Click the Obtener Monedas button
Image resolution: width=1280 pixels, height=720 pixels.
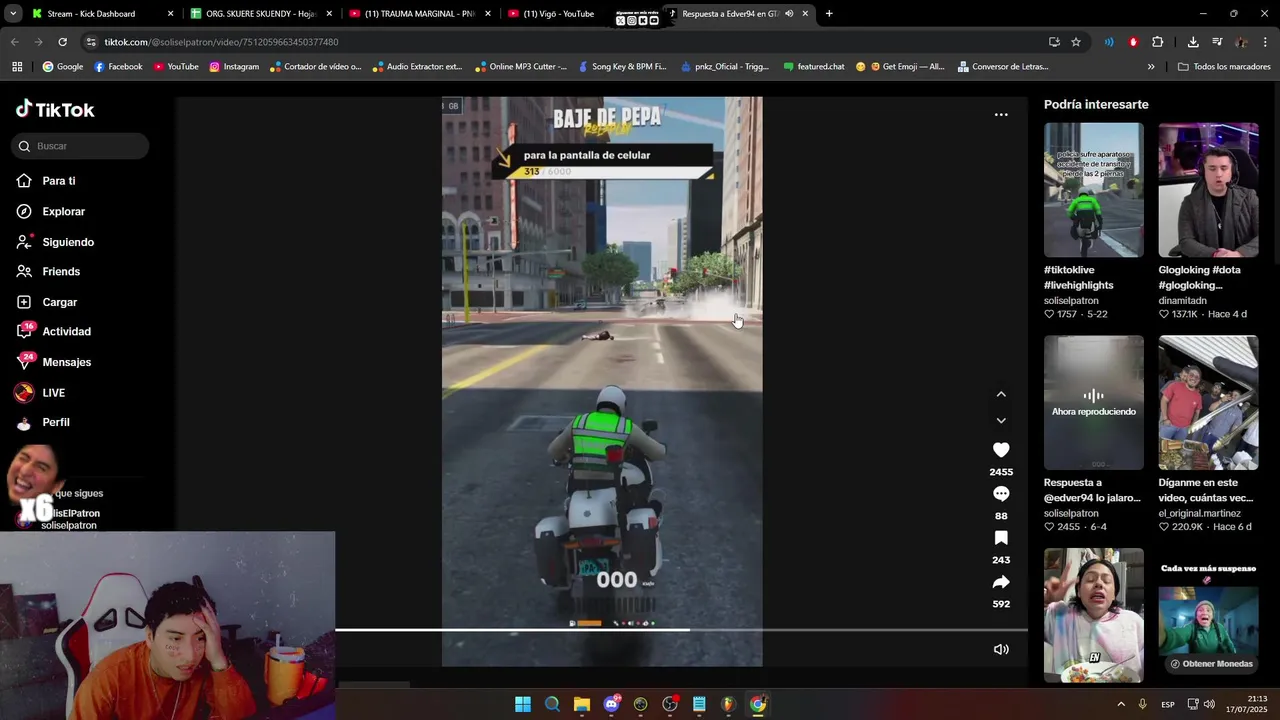[x=1211, y=664]
